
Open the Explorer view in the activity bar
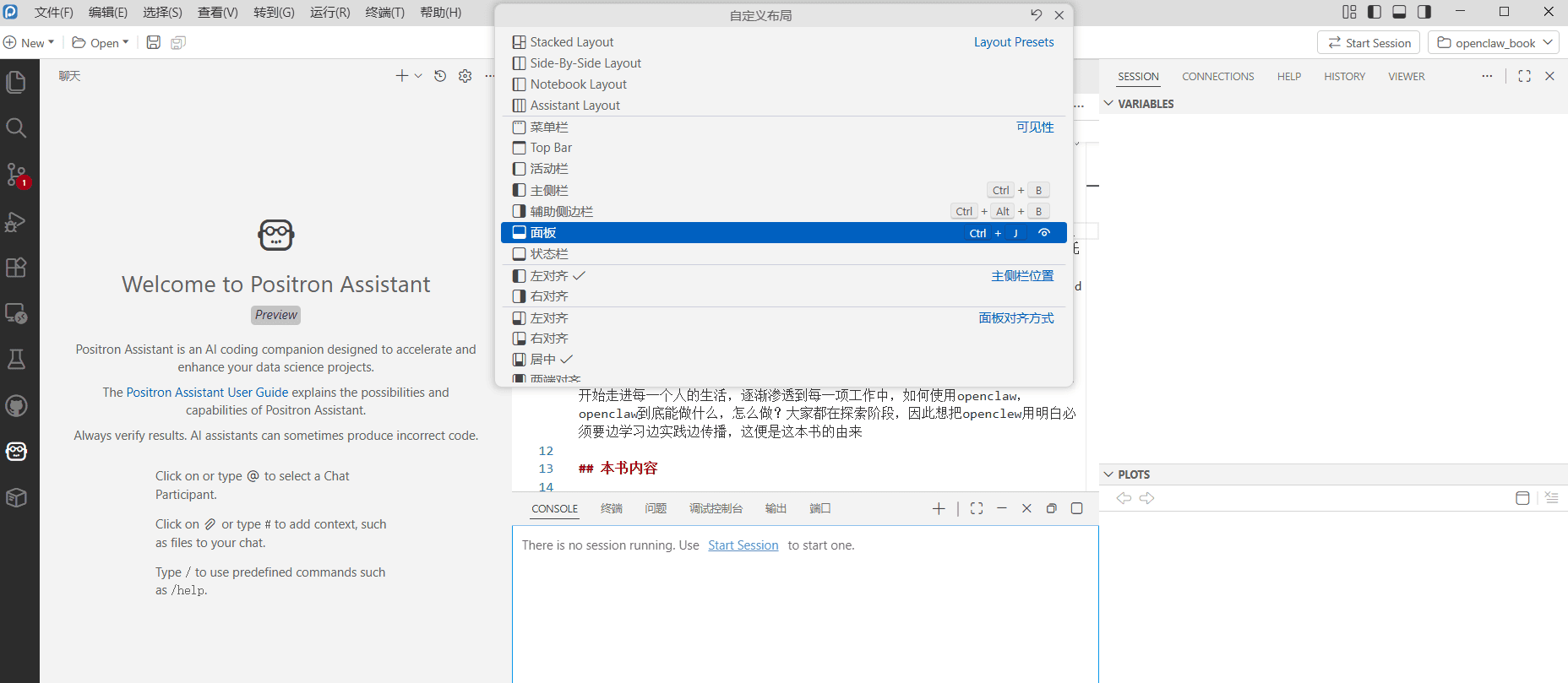click(x=16, y=82)
